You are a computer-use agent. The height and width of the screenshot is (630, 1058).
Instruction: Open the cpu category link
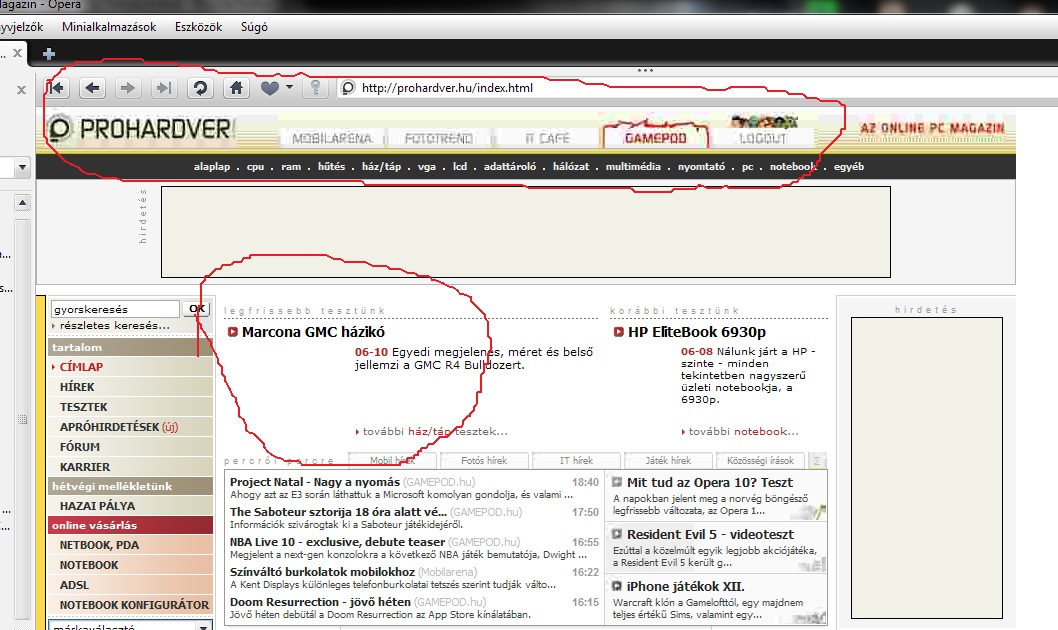pyautogui.click(x=255, y=167)
